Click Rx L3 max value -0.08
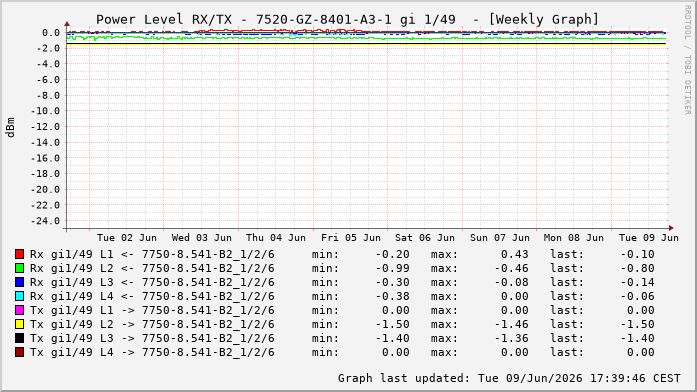697x392 pixels. coord(511,282)
